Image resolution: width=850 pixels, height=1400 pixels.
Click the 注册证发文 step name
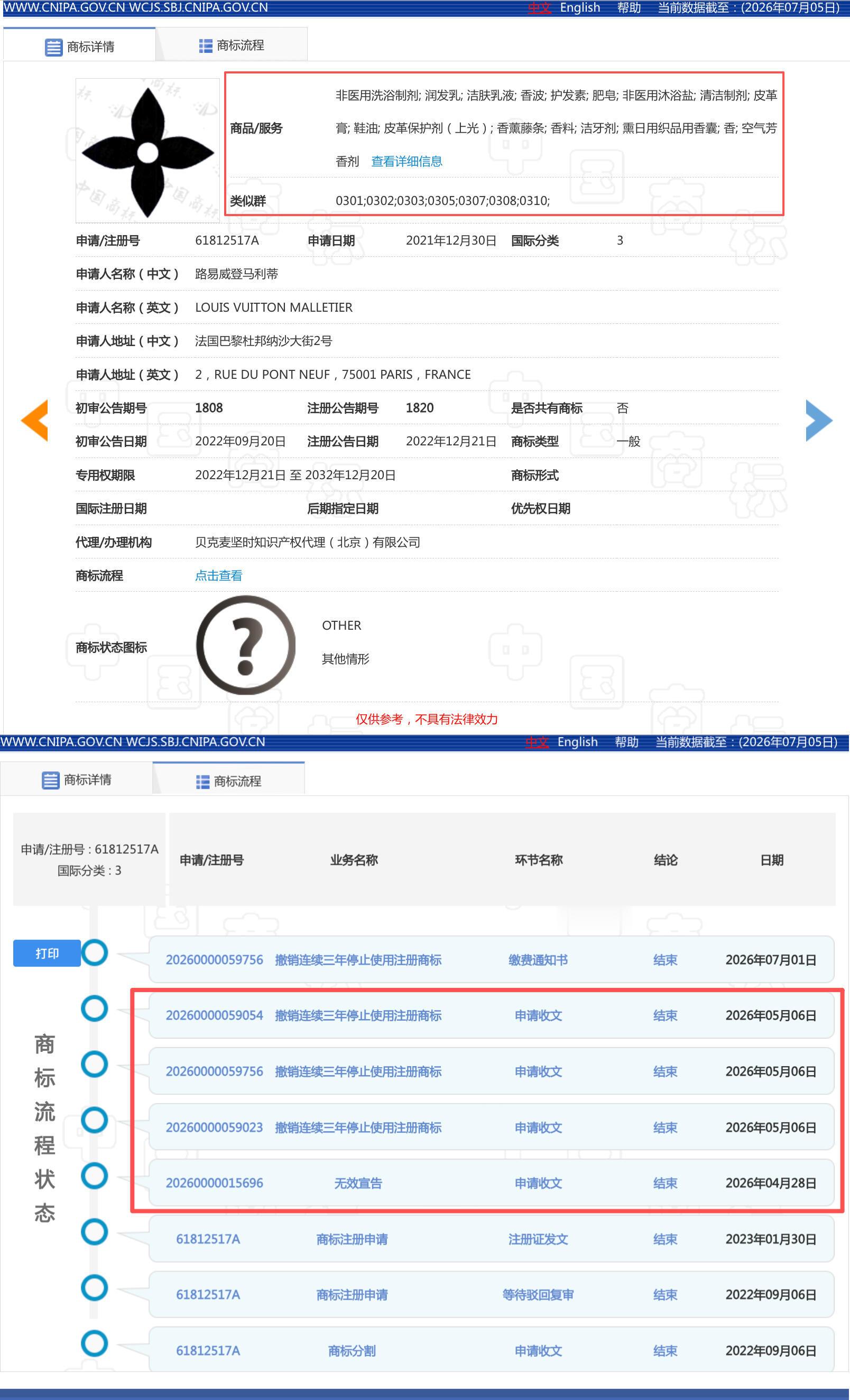538,1239
